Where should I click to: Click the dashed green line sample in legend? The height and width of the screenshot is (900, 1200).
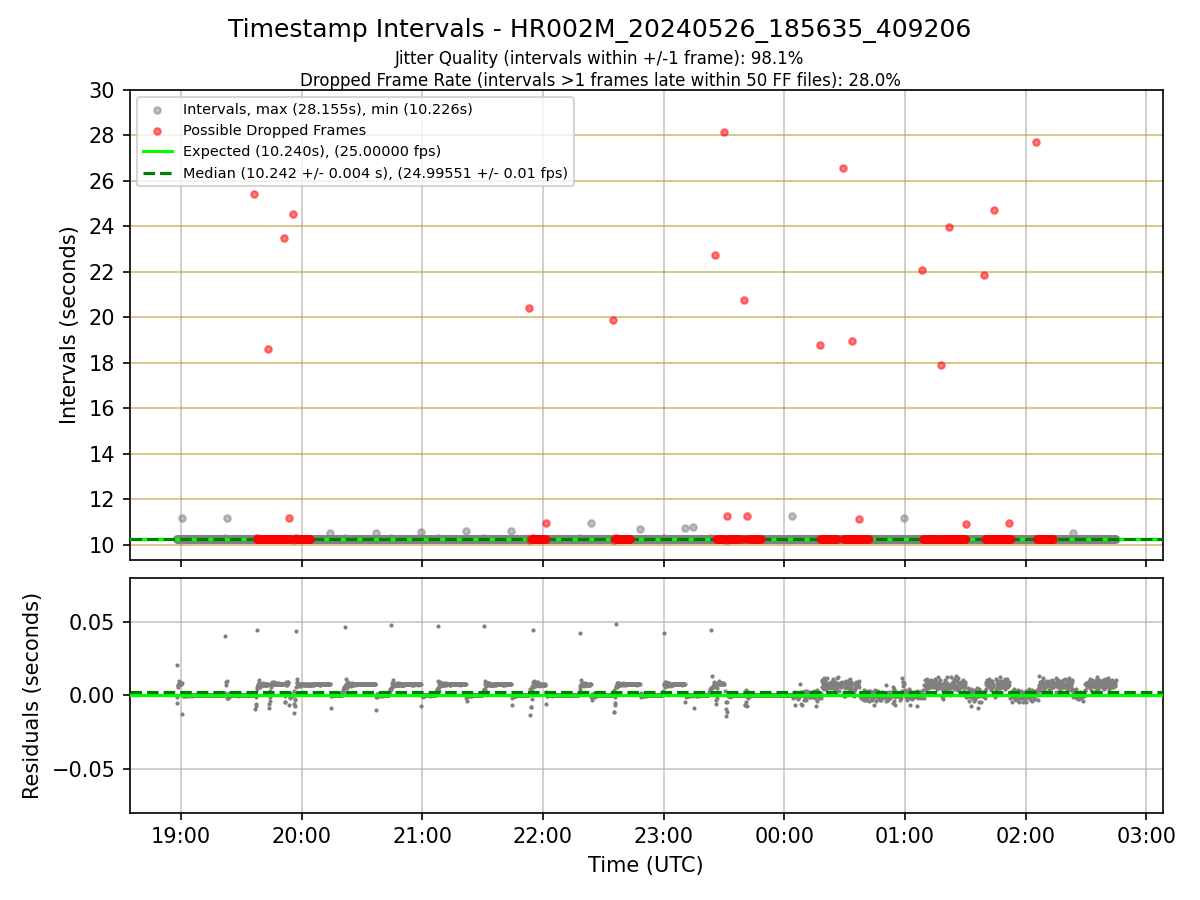click(157, 173)
